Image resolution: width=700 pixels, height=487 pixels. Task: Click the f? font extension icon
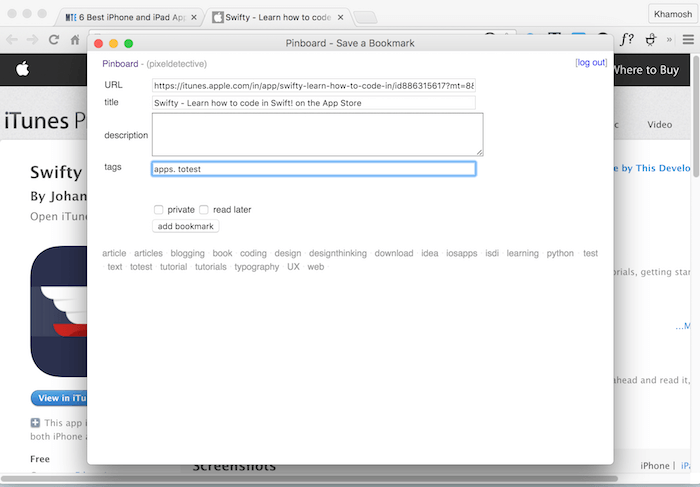(627, 39)
